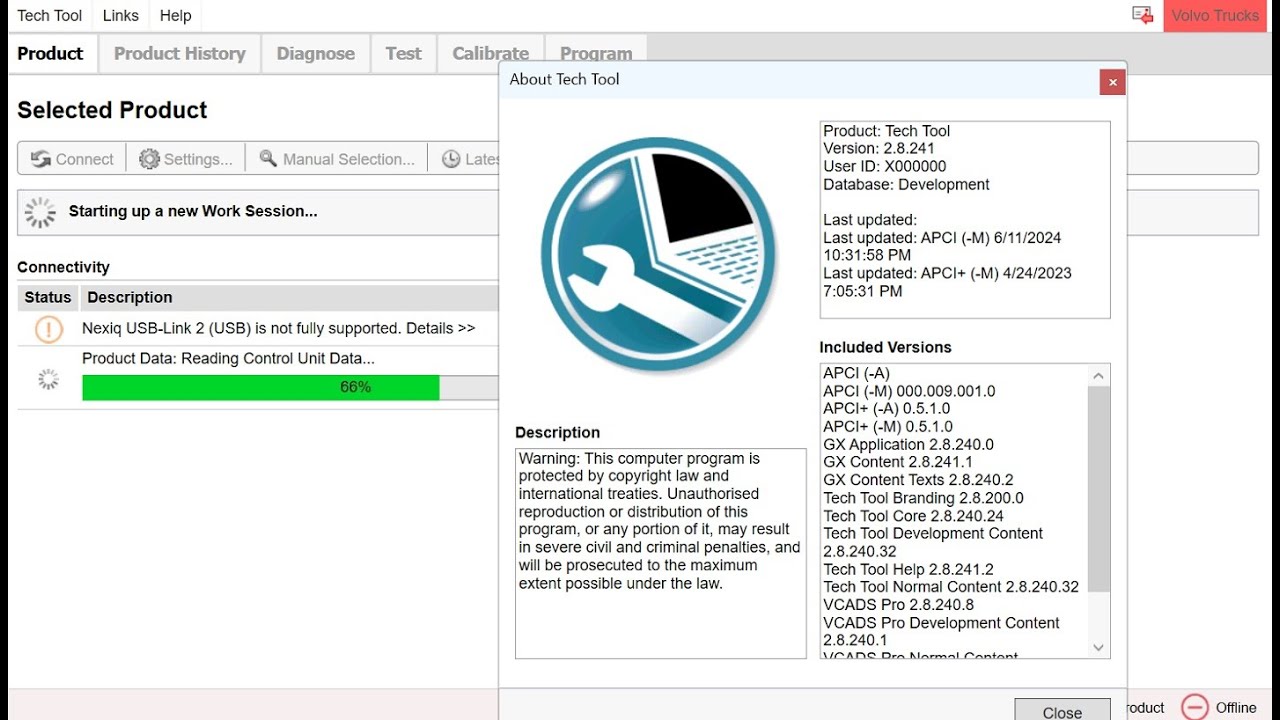Select 'APCI+ (-A) 0.5.1.0' entry
The image size is (1280, 720).
click(x=886, y=409)
